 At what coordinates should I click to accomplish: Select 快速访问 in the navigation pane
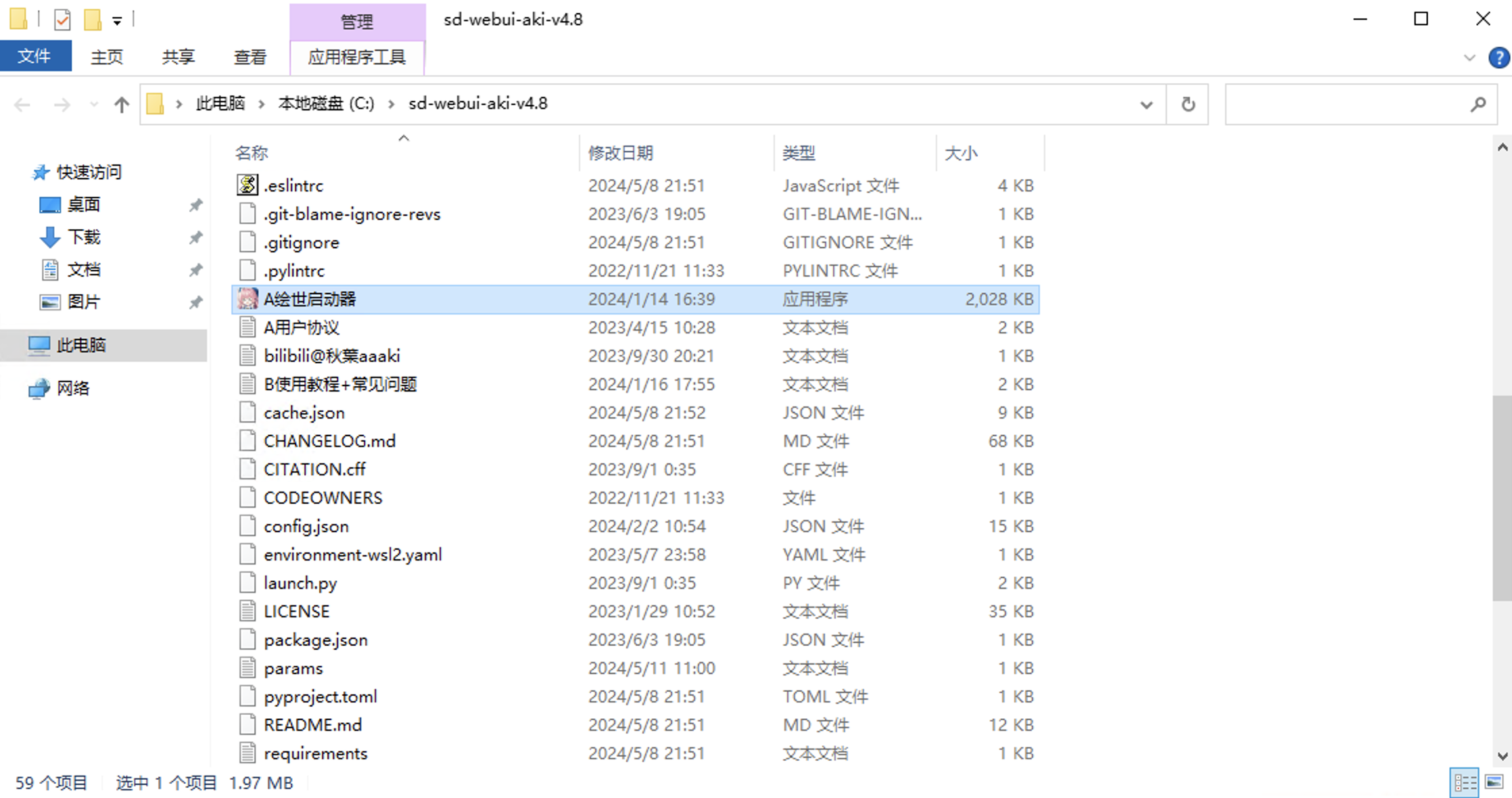click(89, 172)
